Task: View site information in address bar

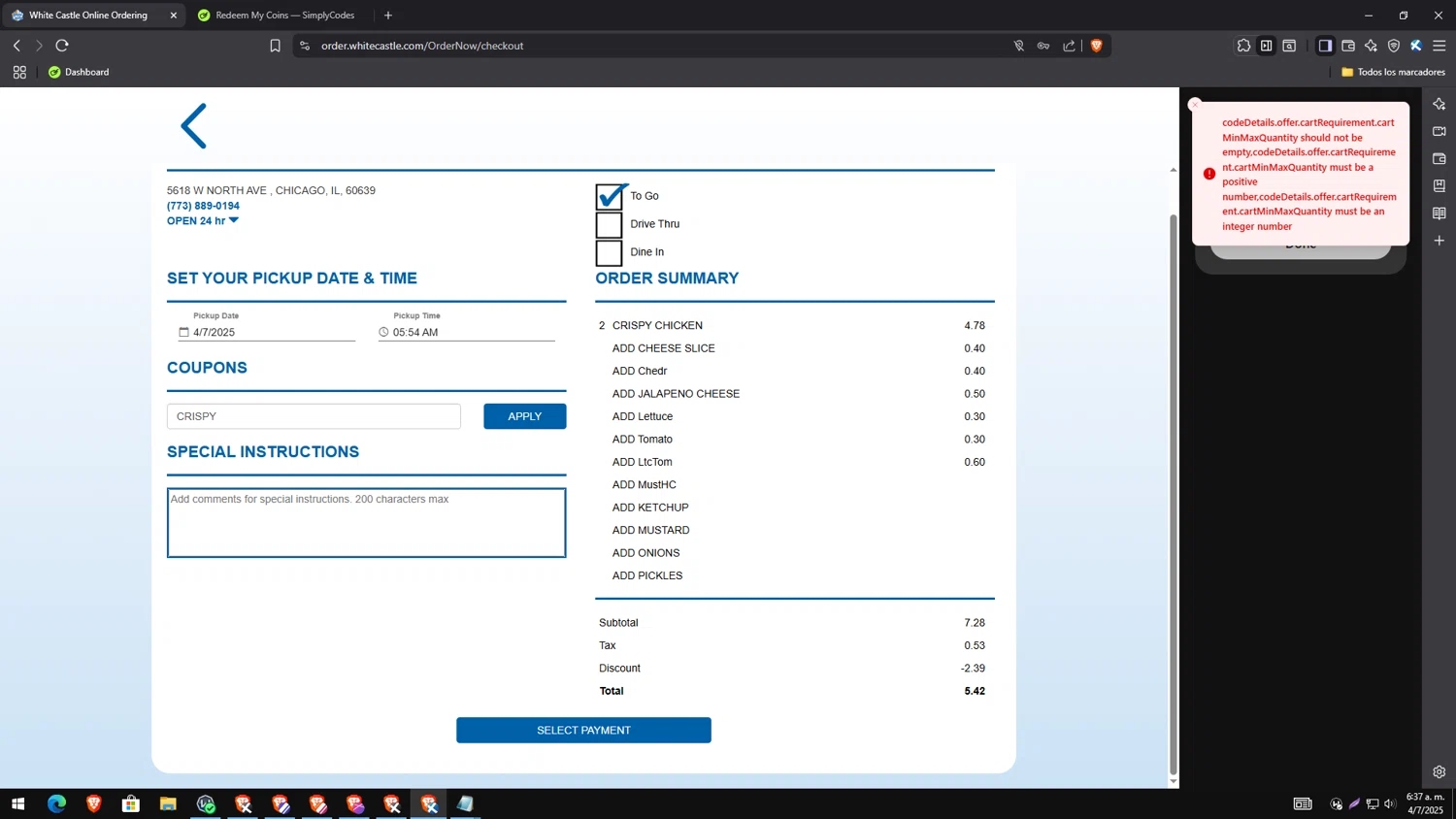Action: [305, 46]
